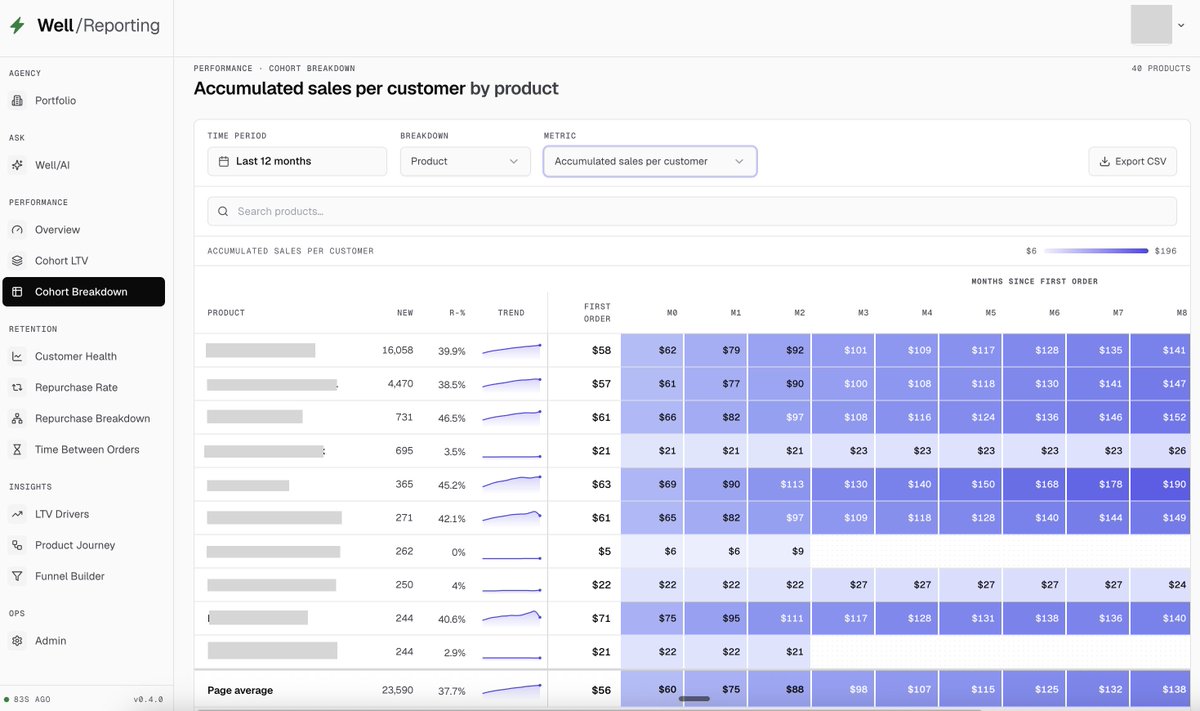The image size is (1200, 711).
Task: Select the Customer Health menu item
Action: (x=84, y=357)
